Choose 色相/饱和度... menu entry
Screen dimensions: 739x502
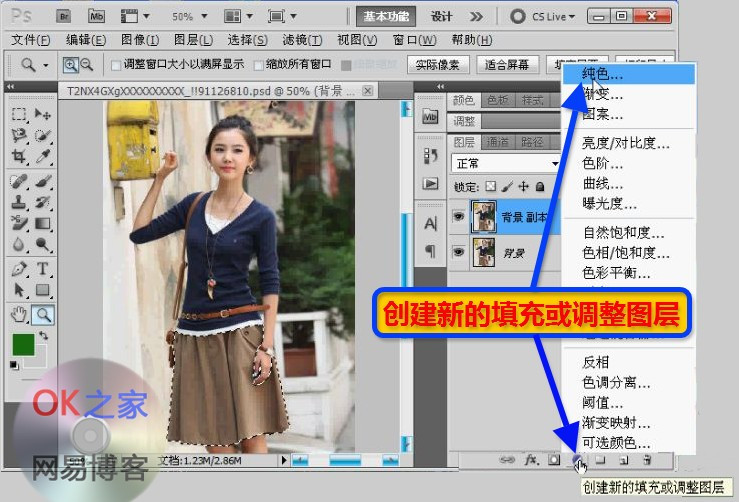tap(629, 253)
